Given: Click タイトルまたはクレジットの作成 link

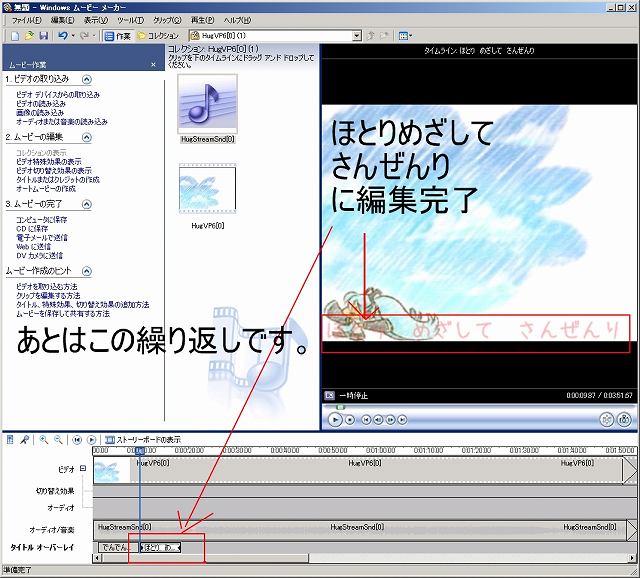Looking at the screenshot, I should click(58, 180).
